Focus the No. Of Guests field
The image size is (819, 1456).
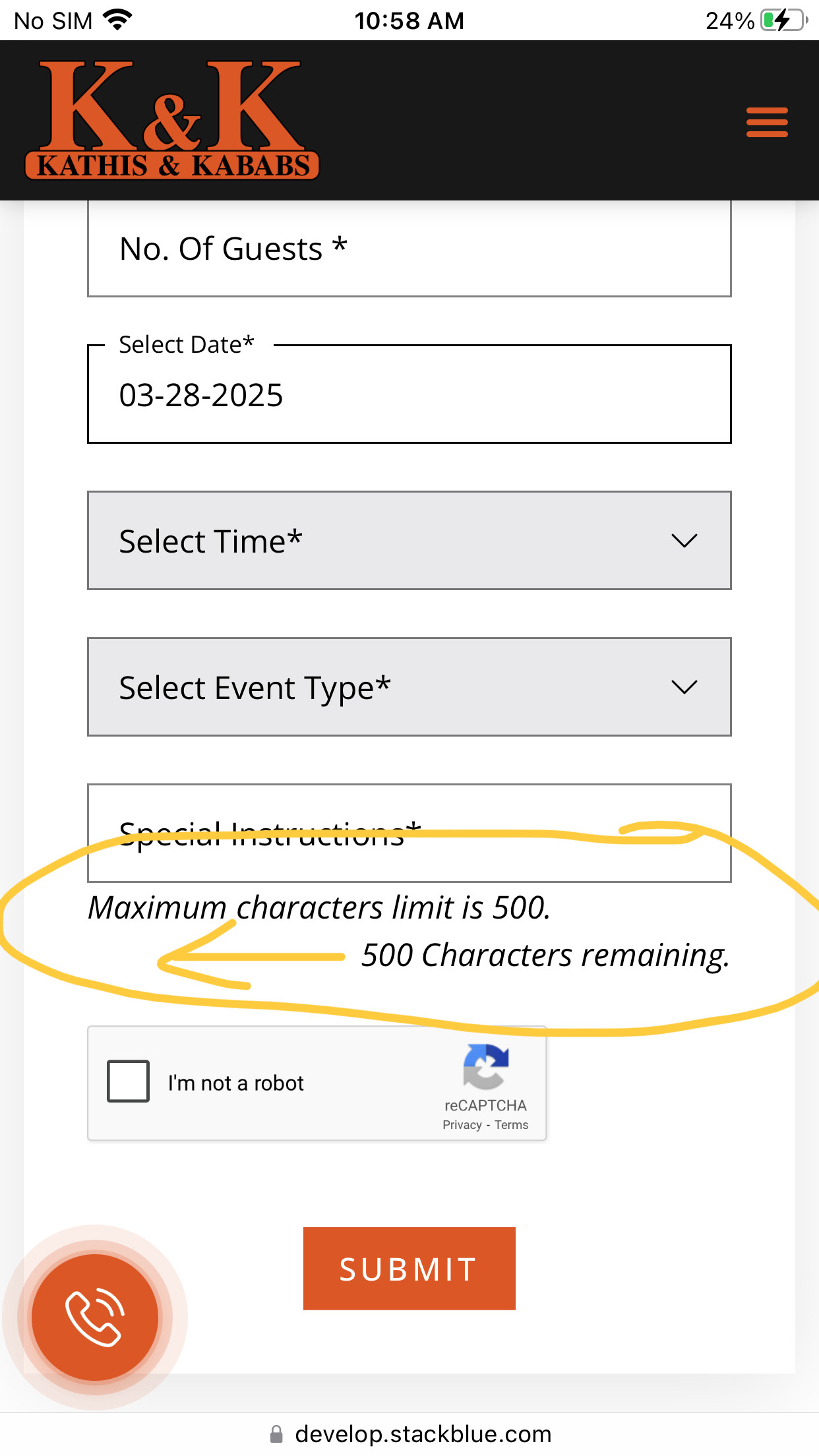click(409, 249)
